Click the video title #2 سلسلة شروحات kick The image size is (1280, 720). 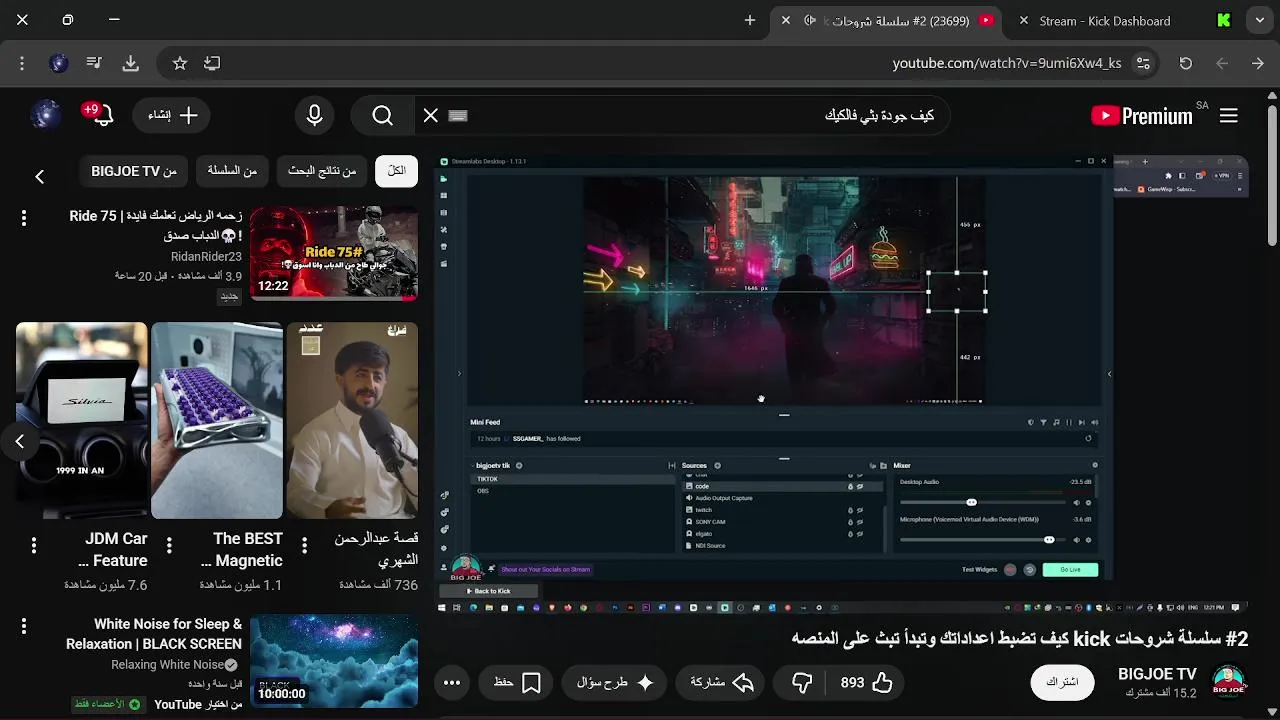[1020, 638]
